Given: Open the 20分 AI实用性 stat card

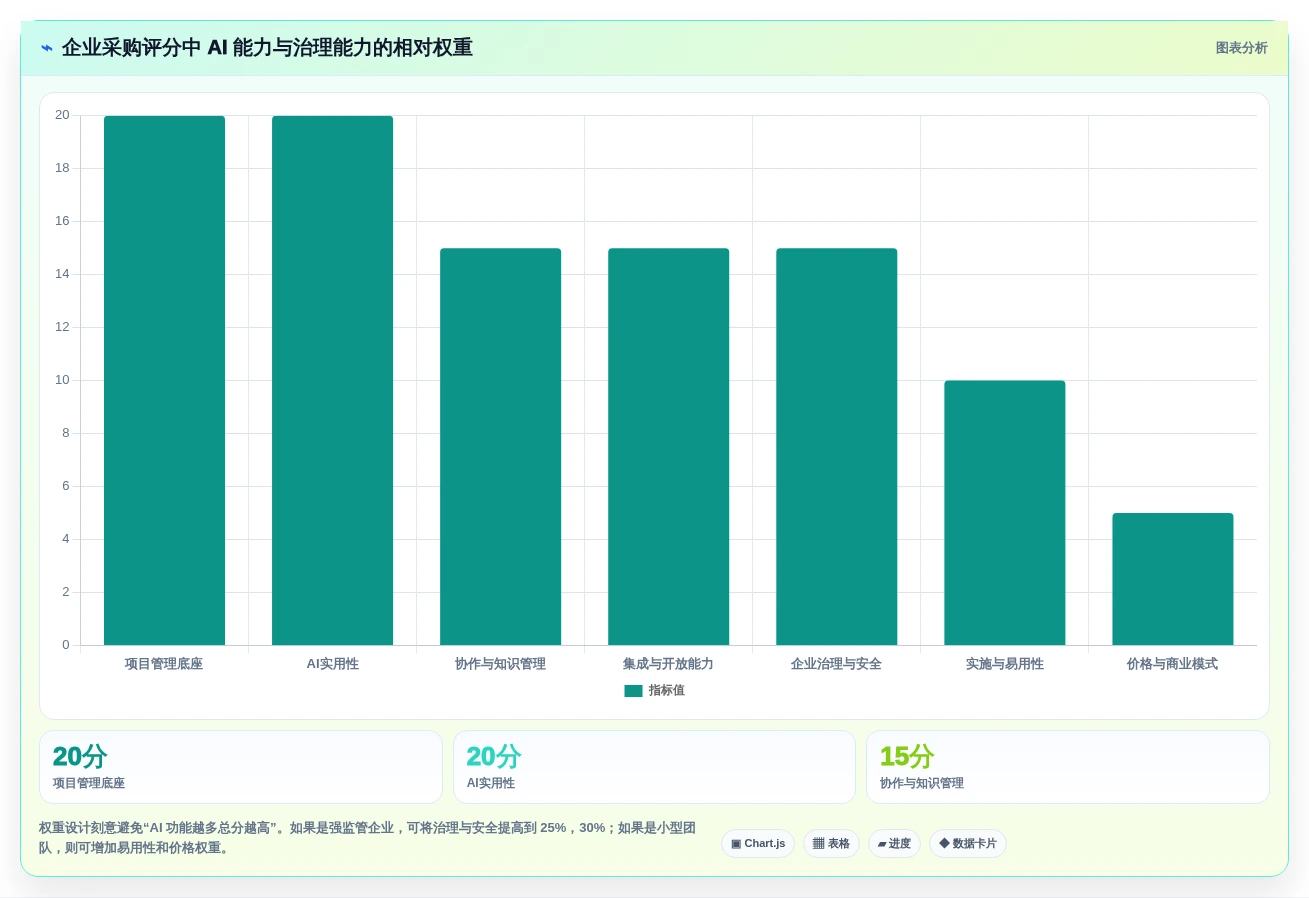Looking at the screenshot, I should (x=654, y=767).
